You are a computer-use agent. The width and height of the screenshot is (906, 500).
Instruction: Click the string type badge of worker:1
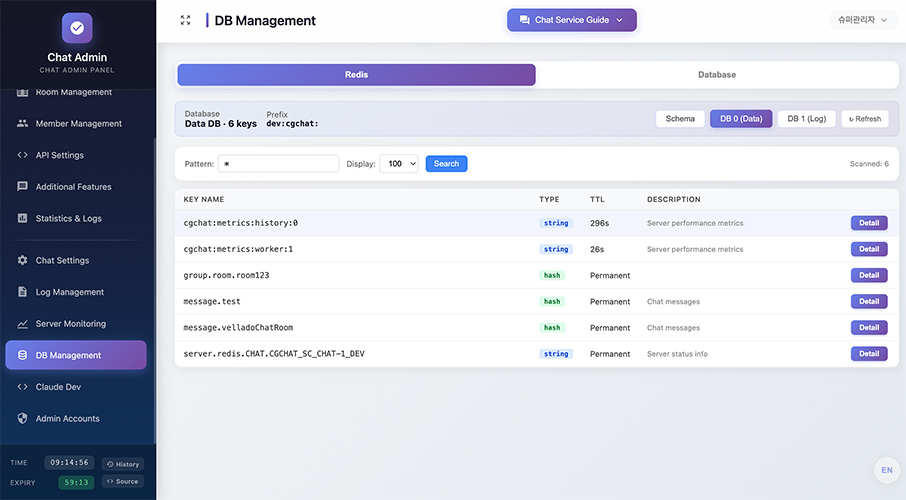tap(556, 249)
